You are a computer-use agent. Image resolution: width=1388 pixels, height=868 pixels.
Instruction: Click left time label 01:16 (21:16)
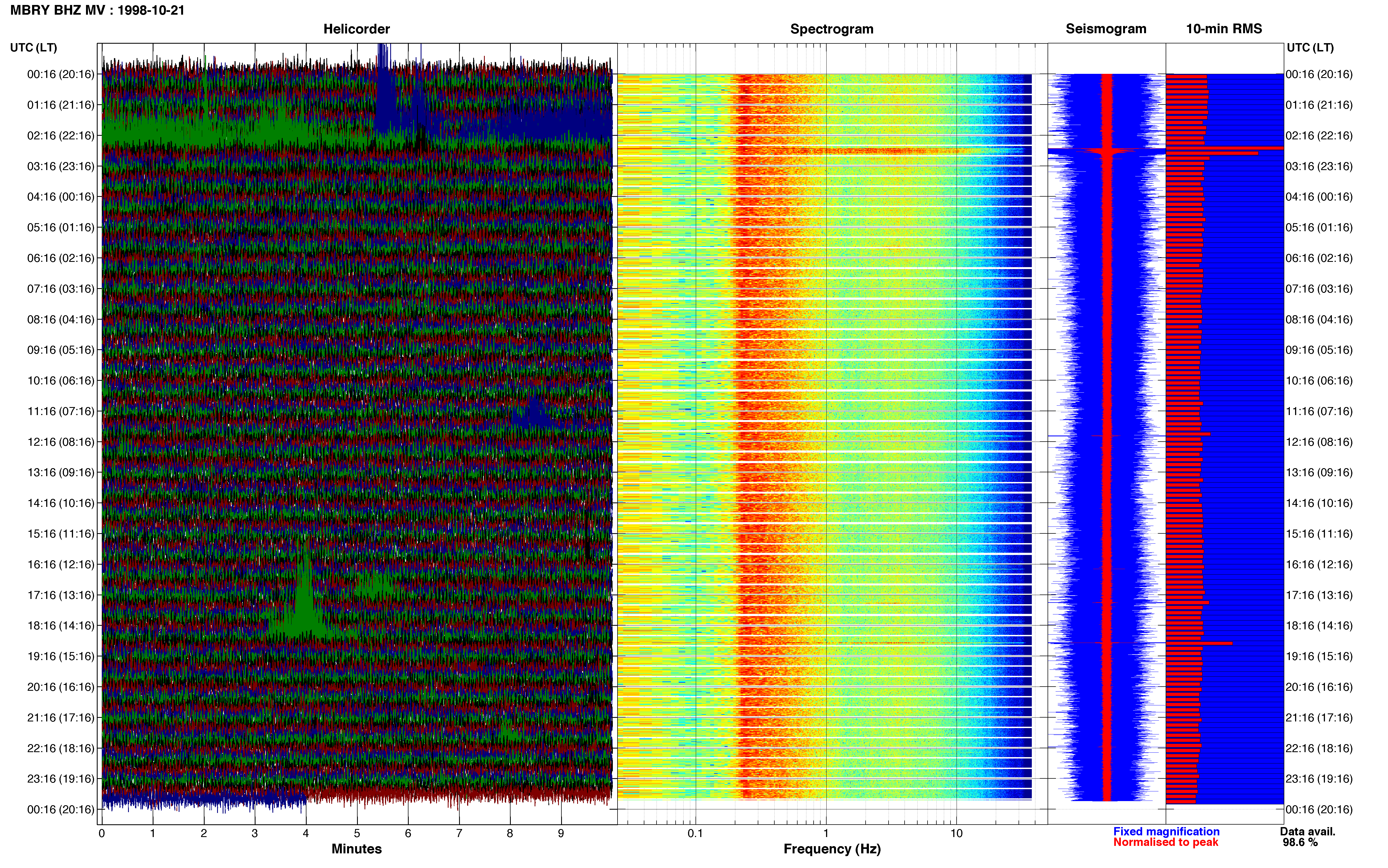(61, 105)
